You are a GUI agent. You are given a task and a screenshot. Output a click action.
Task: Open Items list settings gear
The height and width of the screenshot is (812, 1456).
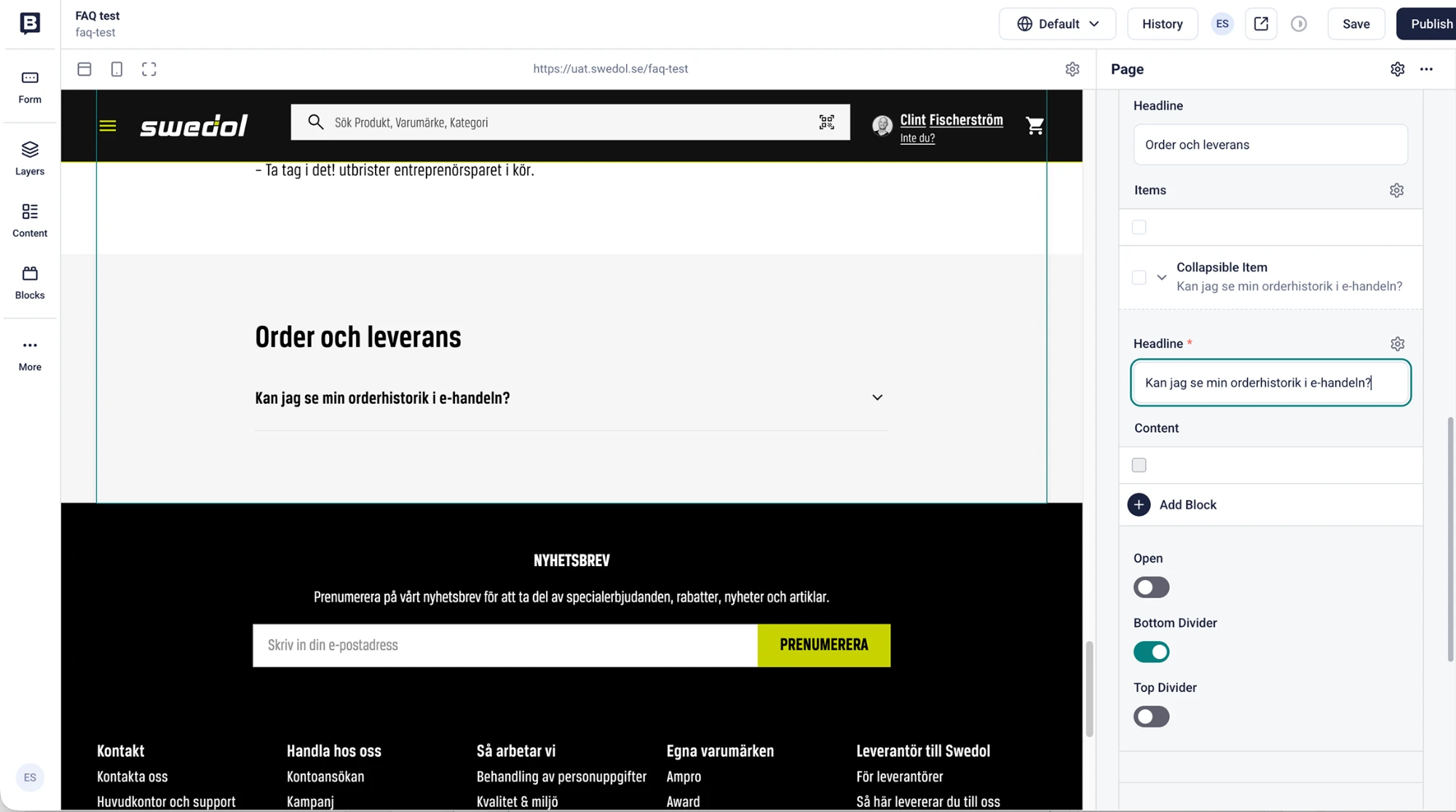click(x=1396, y=190)
